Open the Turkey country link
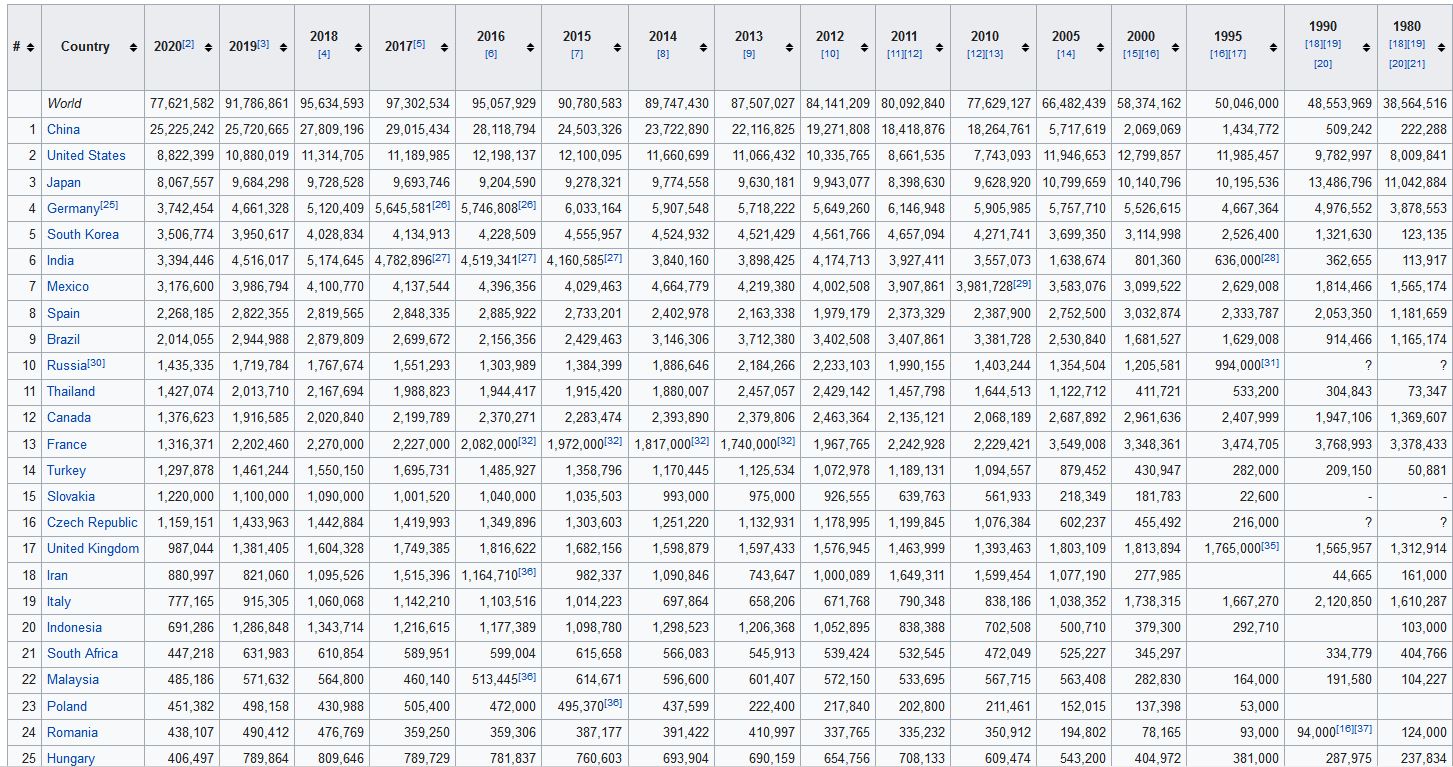Viewport: 1453px width, 767px height. [67, 470]
